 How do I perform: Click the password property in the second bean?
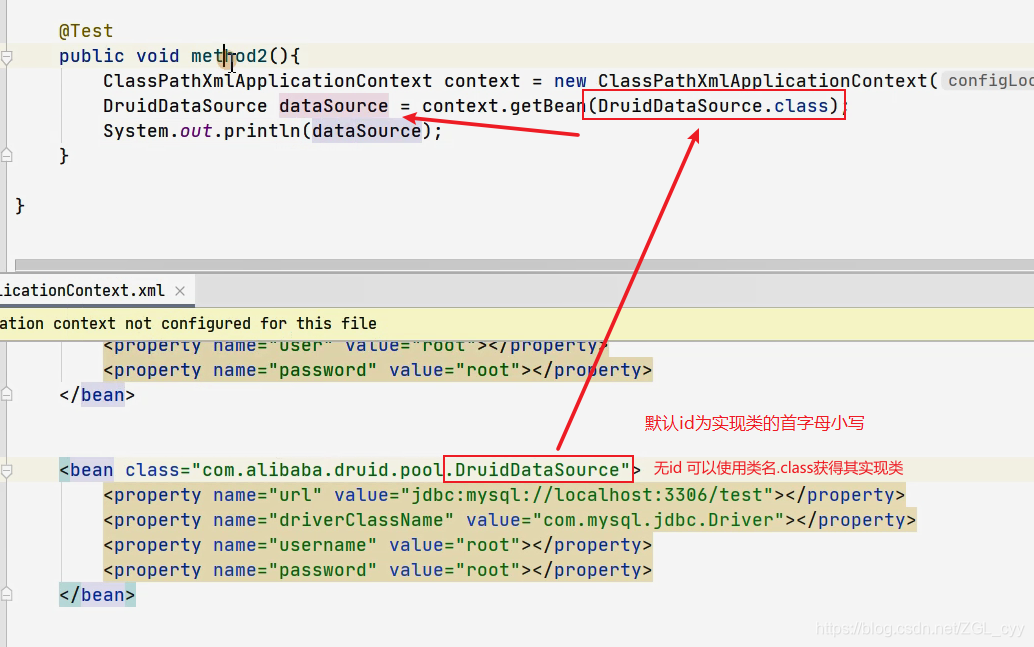[x=378, y=570]
